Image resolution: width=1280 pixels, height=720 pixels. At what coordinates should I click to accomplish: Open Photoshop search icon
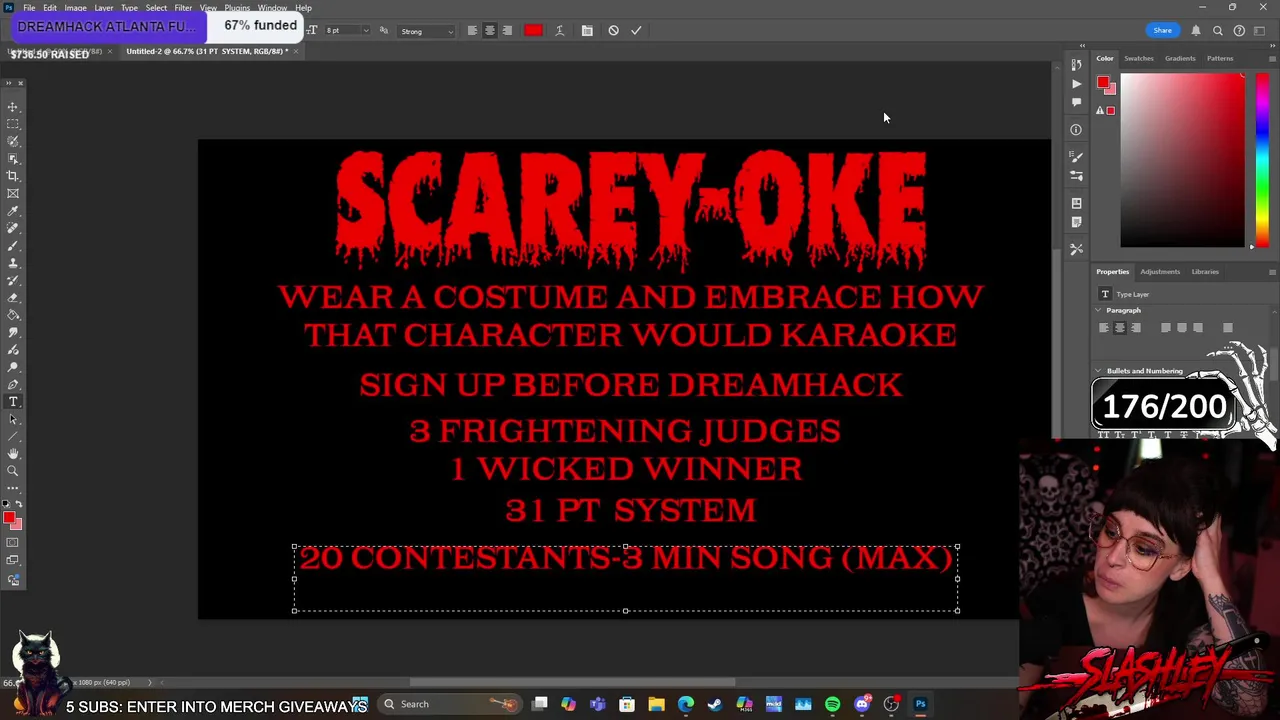click(x=1218, y=31)
